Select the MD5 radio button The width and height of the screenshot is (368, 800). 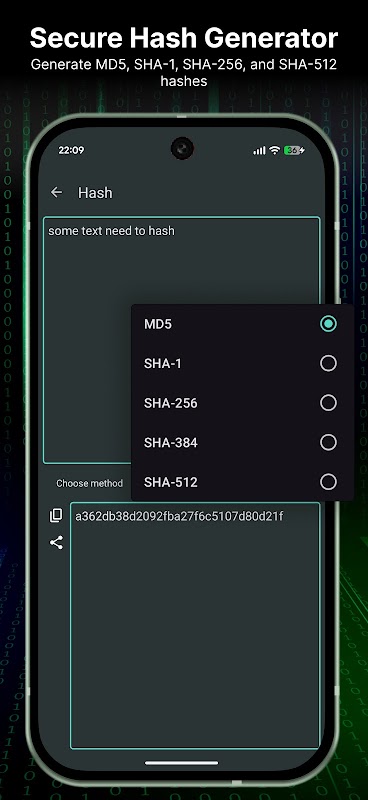point(328,323)
